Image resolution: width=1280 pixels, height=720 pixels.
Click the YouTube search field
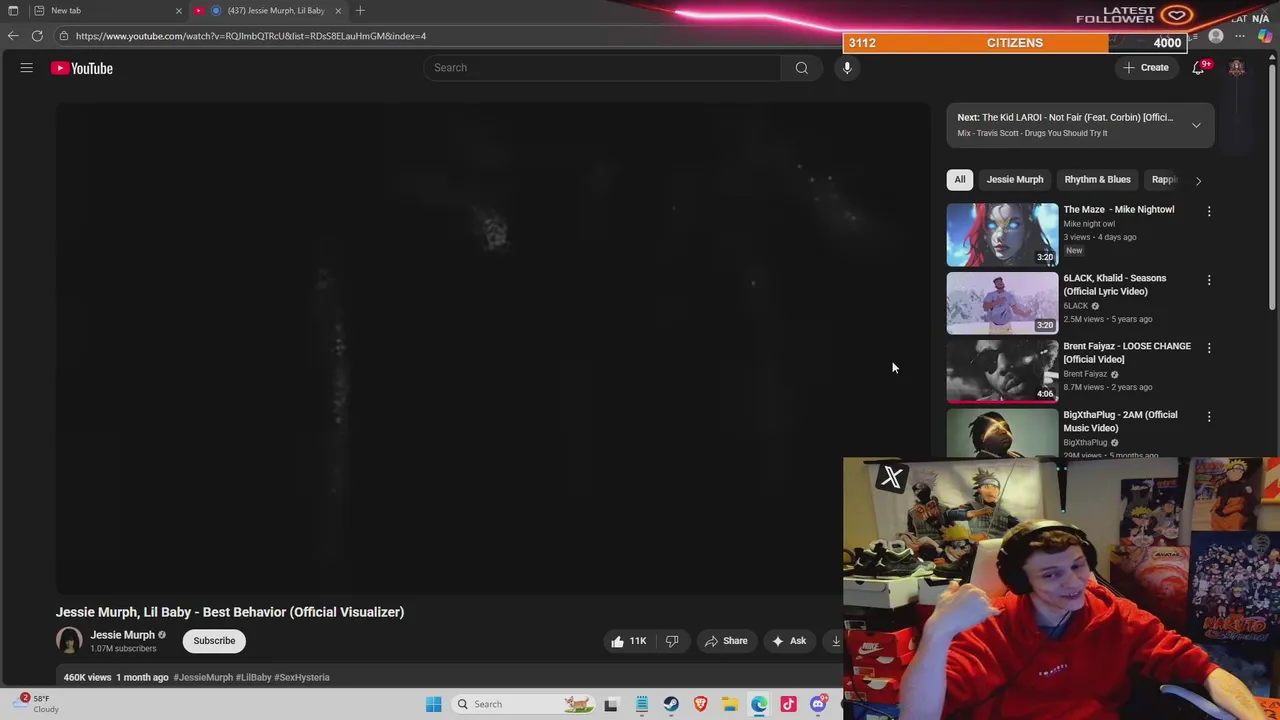coord(602,68)
